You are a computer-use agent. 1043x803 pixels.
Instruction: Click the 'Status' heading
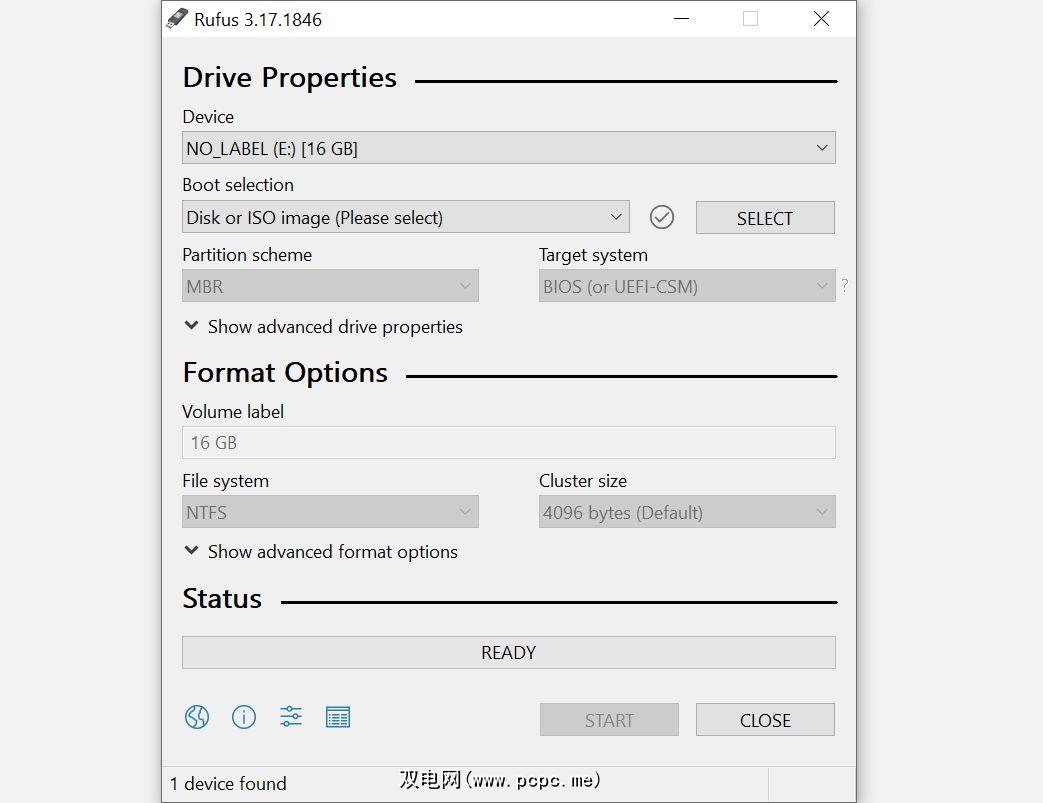pos(222,598)
